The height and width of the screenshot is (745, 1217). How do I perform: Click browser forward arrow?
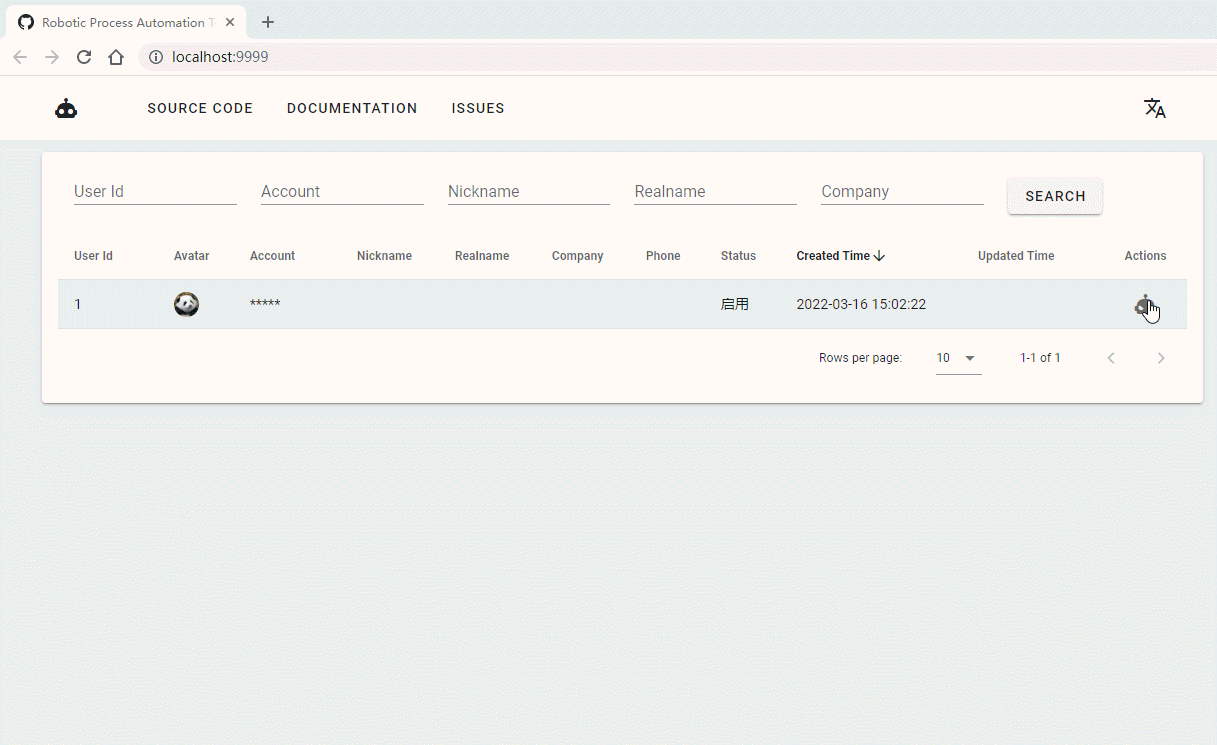click(52, 57)
